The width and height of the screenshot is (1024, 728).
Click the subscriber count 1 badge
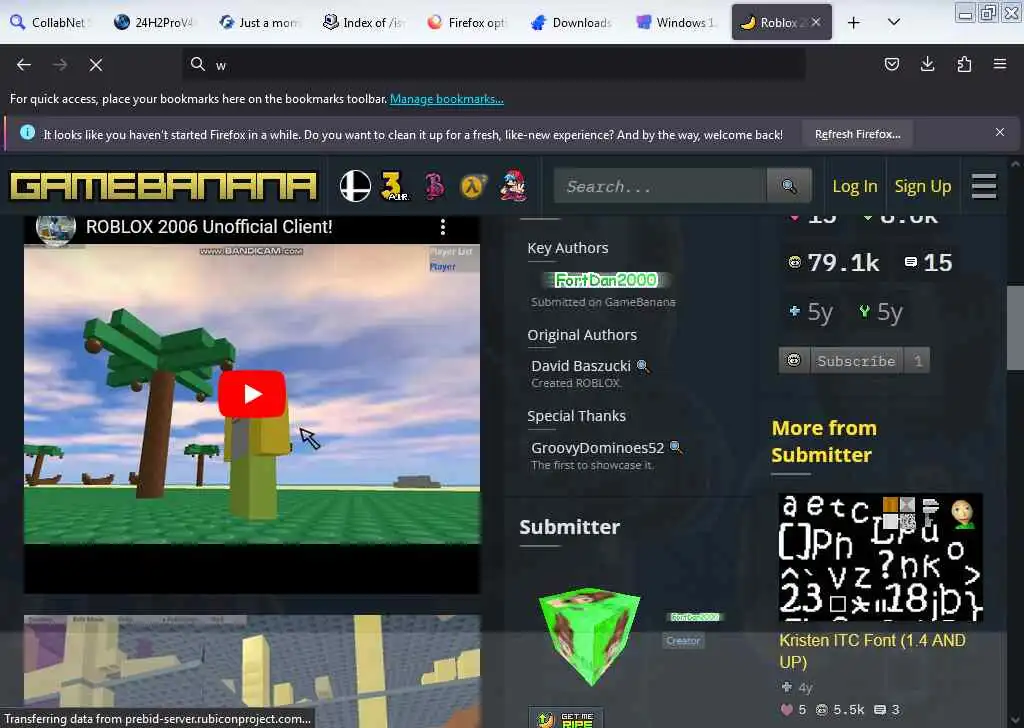(918, 361)
